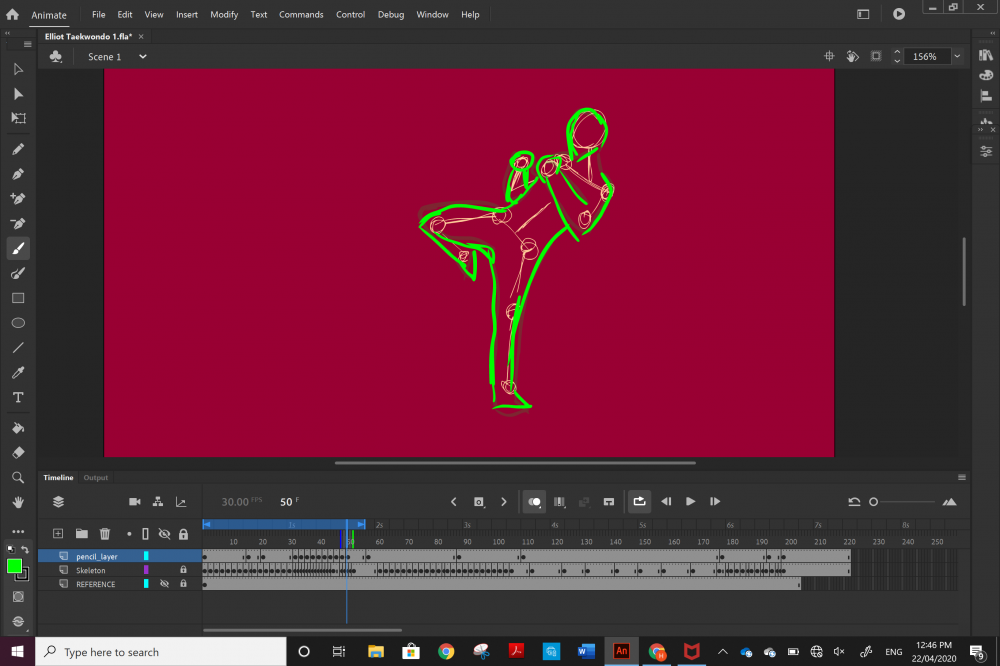Choose the Text tool
1000x666 pixels.
(18, 397)
